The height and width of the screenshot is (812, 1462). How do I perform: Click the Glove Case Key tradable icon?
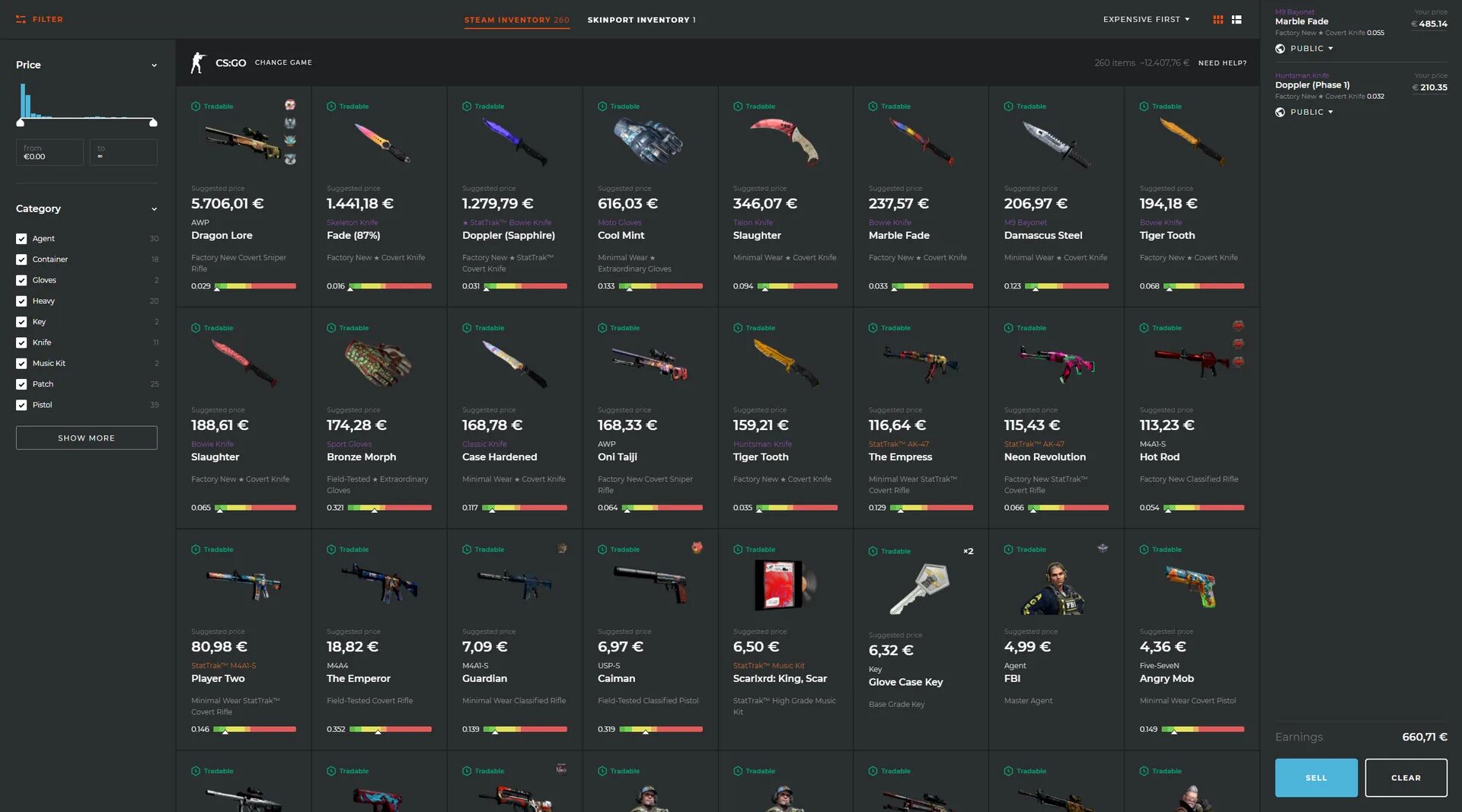click(x=873, y=551)
